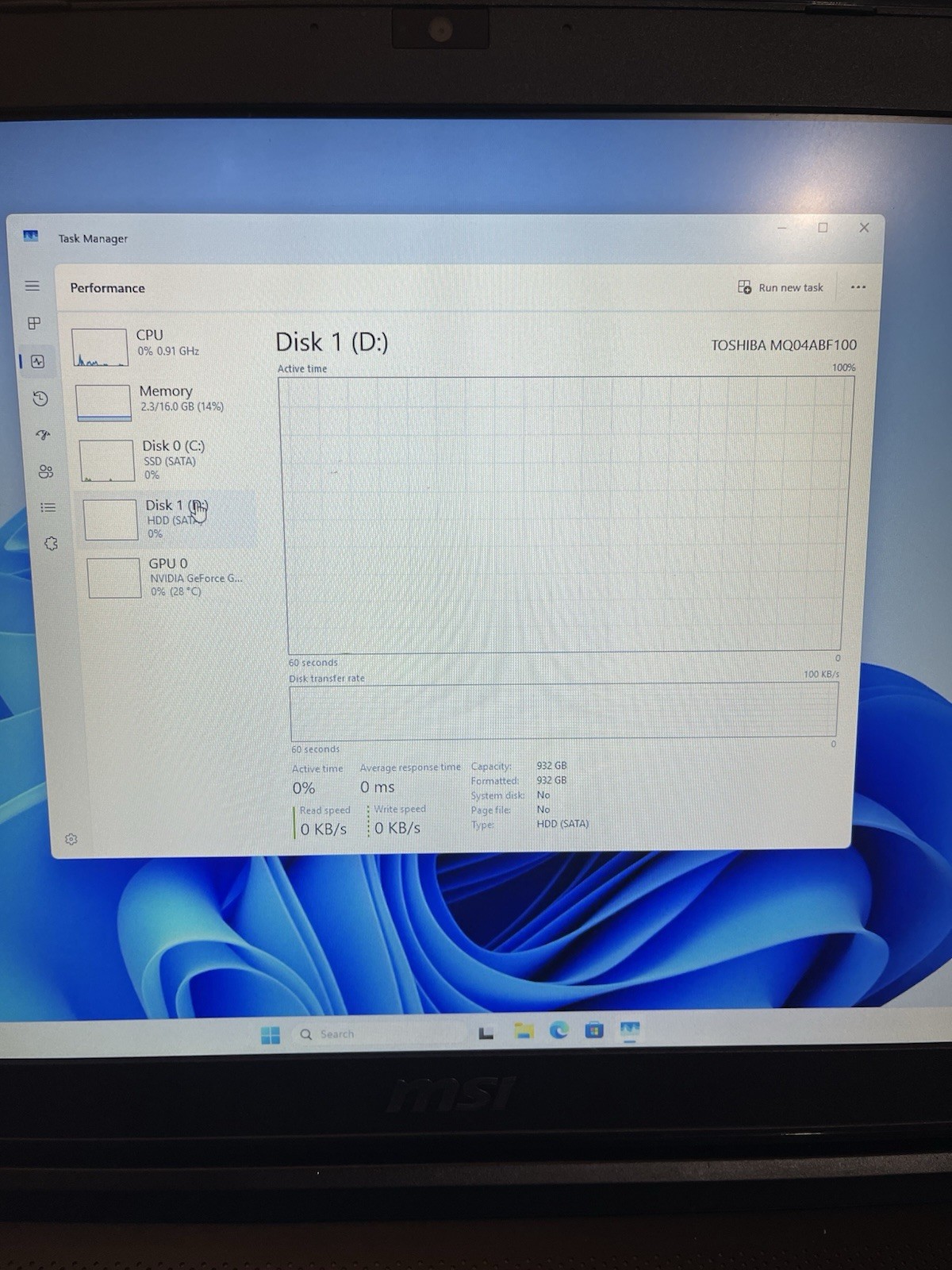952x1270 pixels.
Task: Open File Explorer from the taskbar
Action: [524, 1031]
